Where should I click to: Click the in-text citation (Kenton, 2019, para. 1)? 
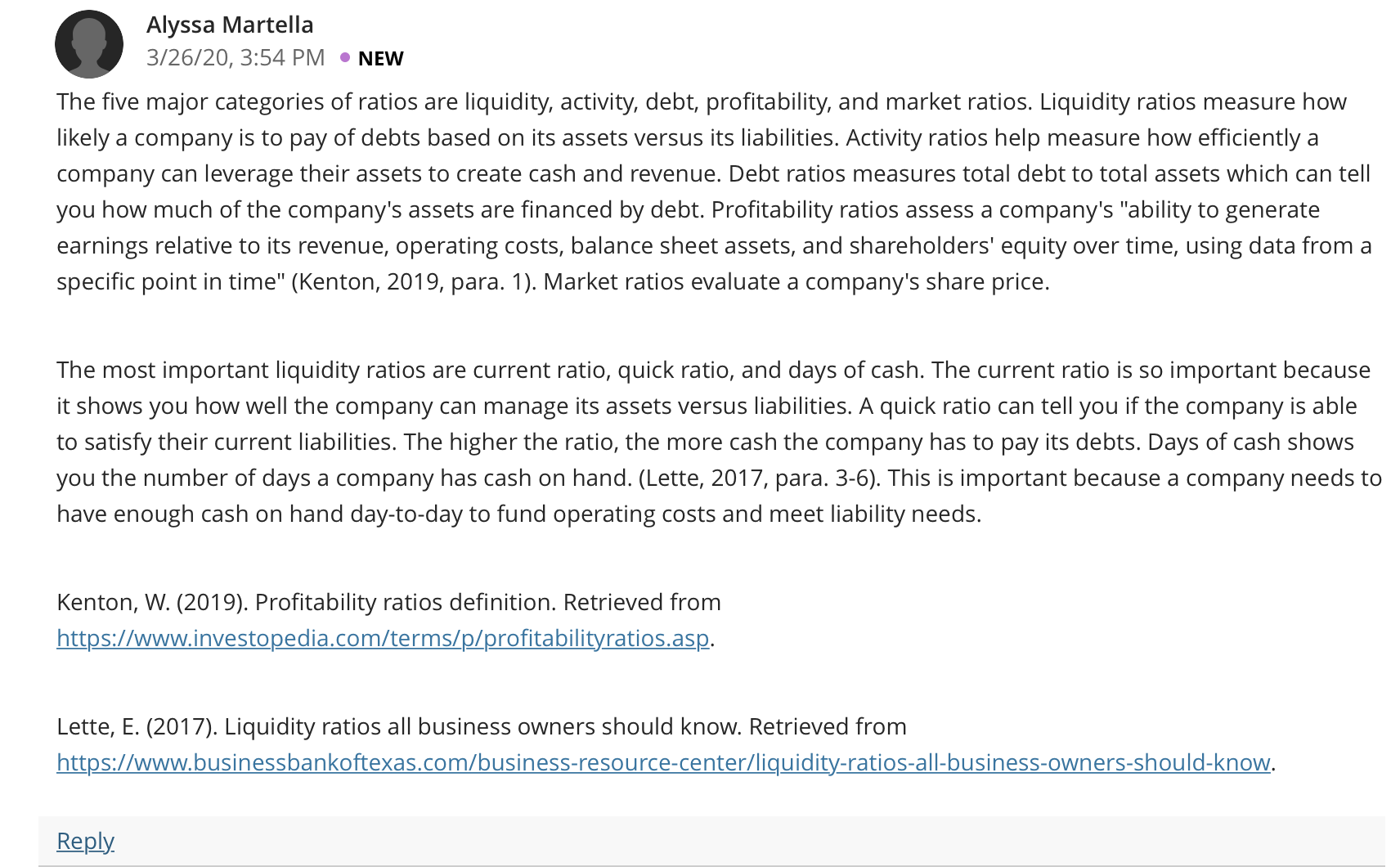pos(413,281)
